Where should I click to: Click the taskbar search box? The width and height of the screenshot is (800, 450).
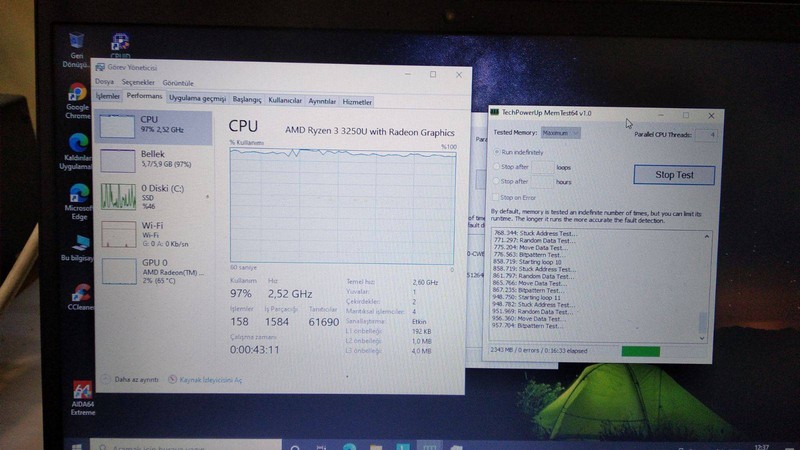point(186,446)
